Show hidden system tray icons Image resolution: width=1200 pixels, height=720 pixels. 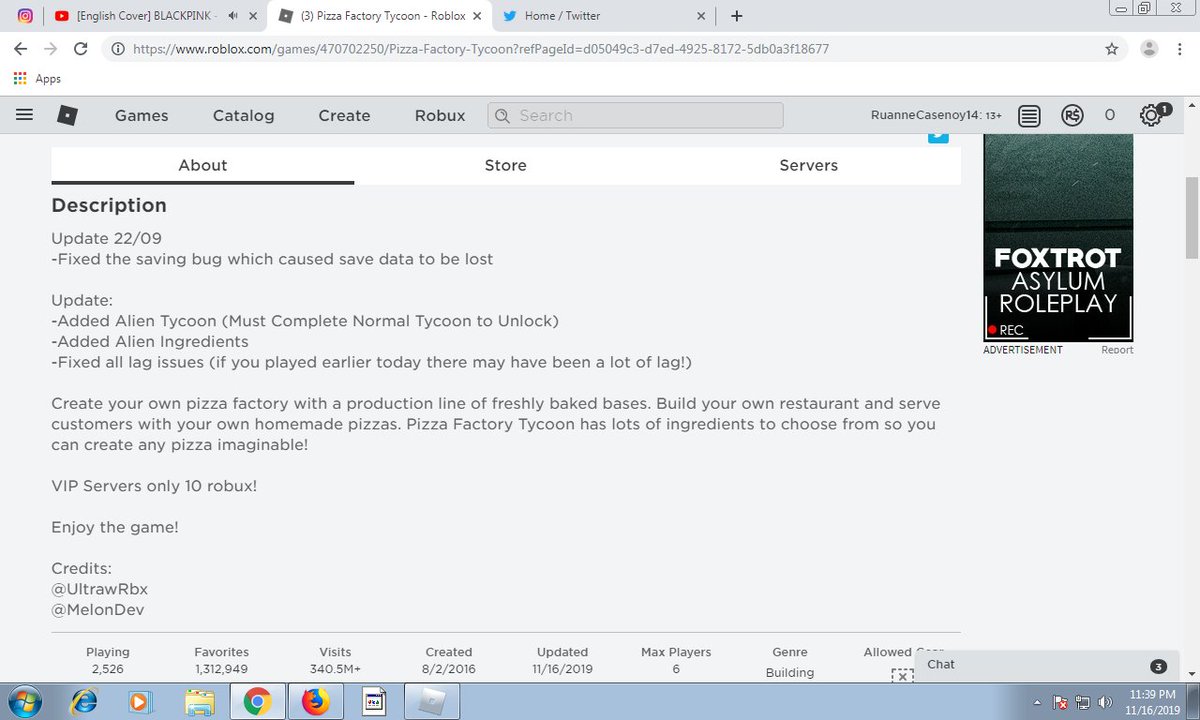1038,702
